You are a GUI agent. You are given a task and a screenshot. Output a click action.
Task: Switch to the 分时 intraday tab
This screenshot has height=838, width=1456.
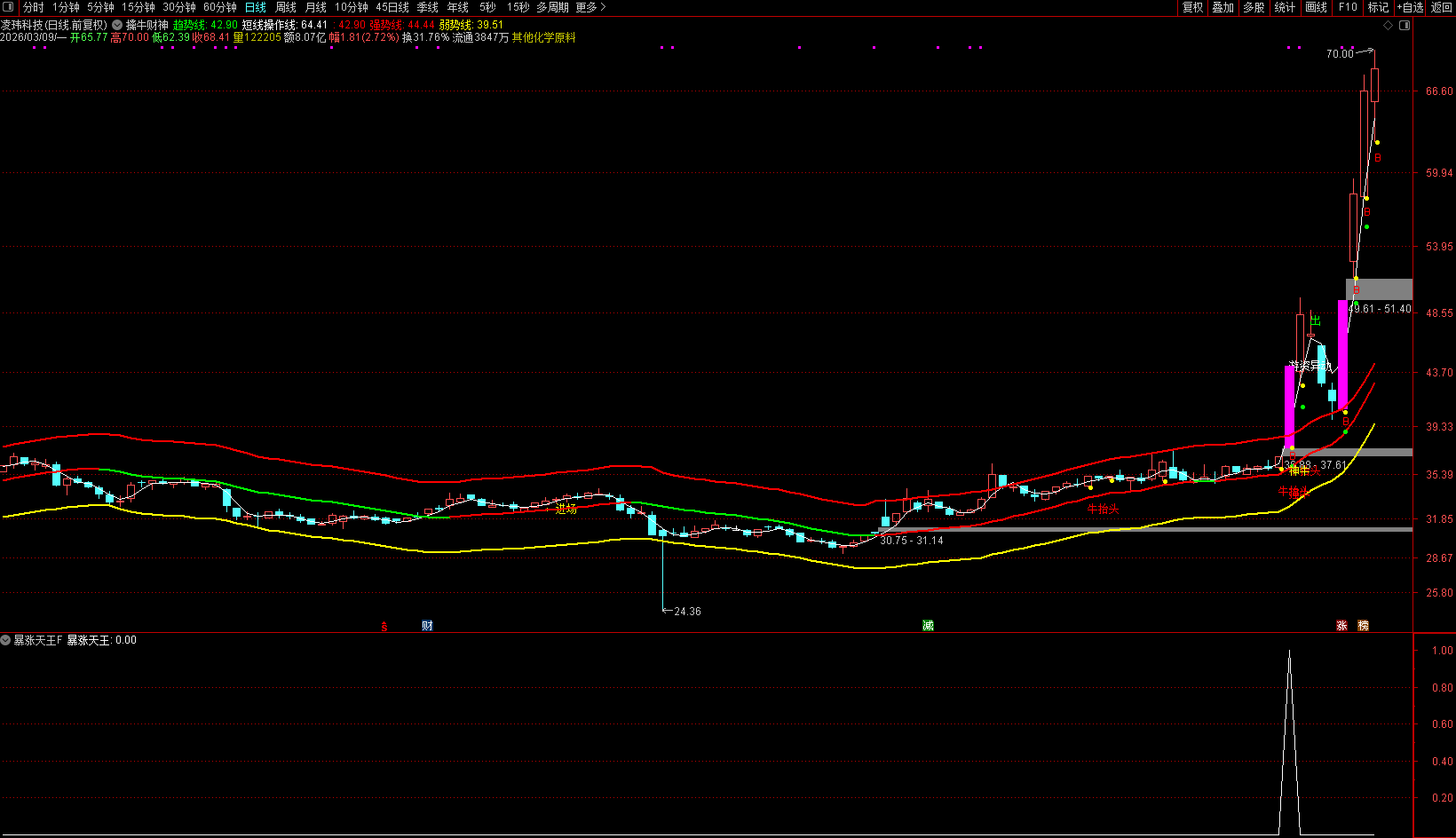point(33,7)
